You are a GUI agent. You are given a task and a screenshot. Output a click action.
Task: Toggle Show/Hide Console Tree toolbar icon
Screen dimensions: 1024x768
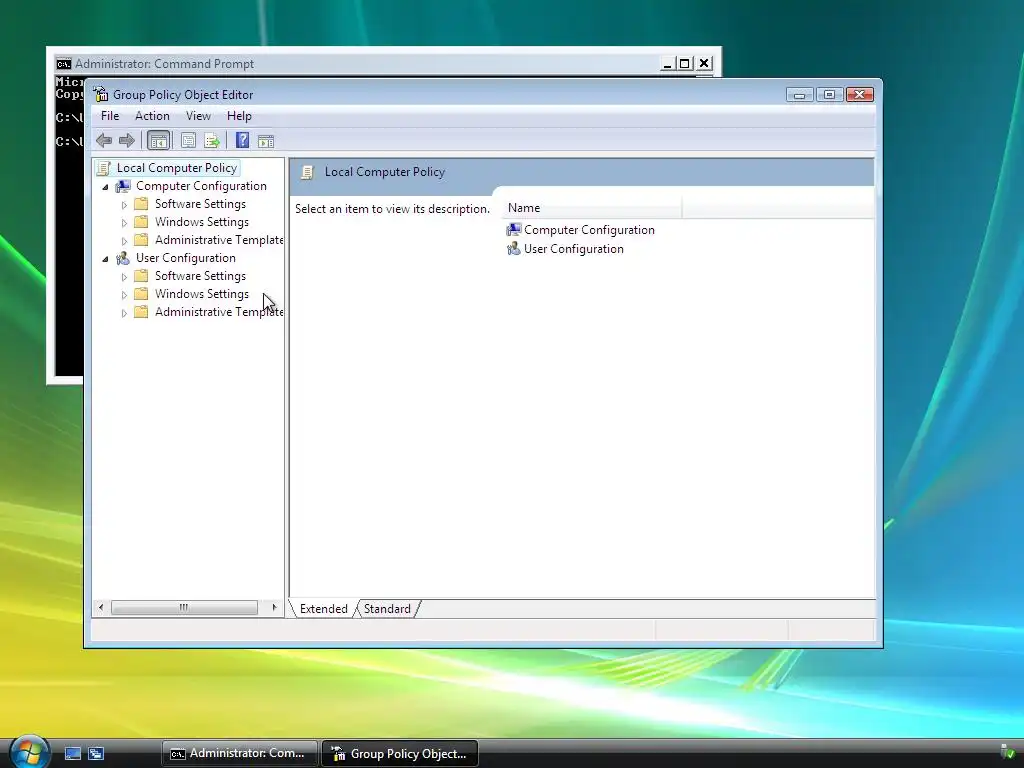tap(158, 140)
